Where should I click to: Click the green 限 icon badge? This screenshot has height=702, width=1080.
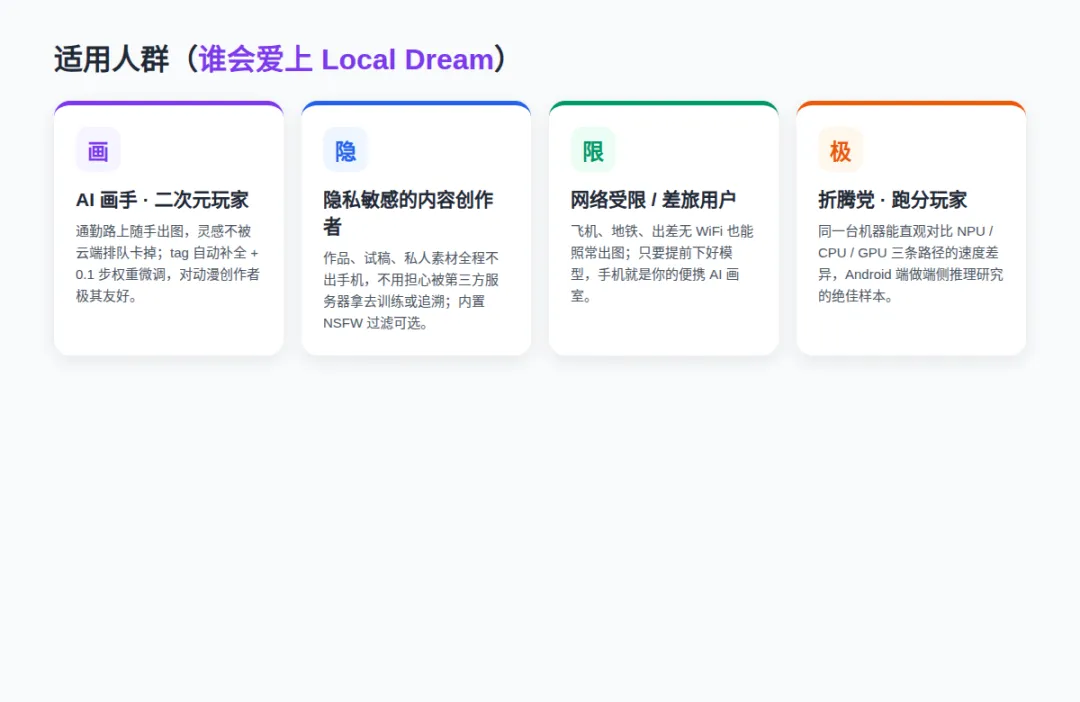tap(592, 150)
